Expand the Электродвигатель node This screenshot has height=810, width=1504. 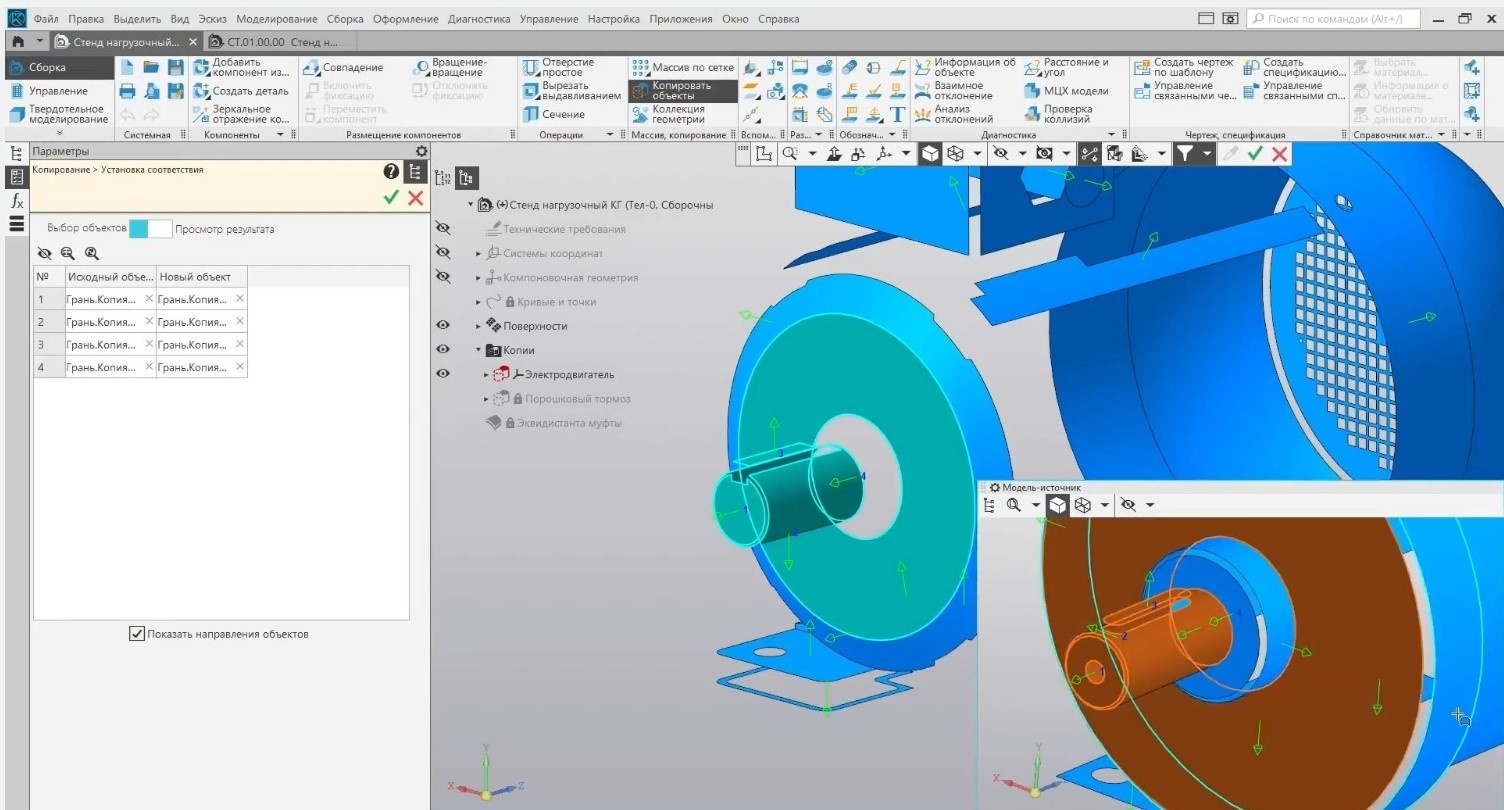(487, 375)
